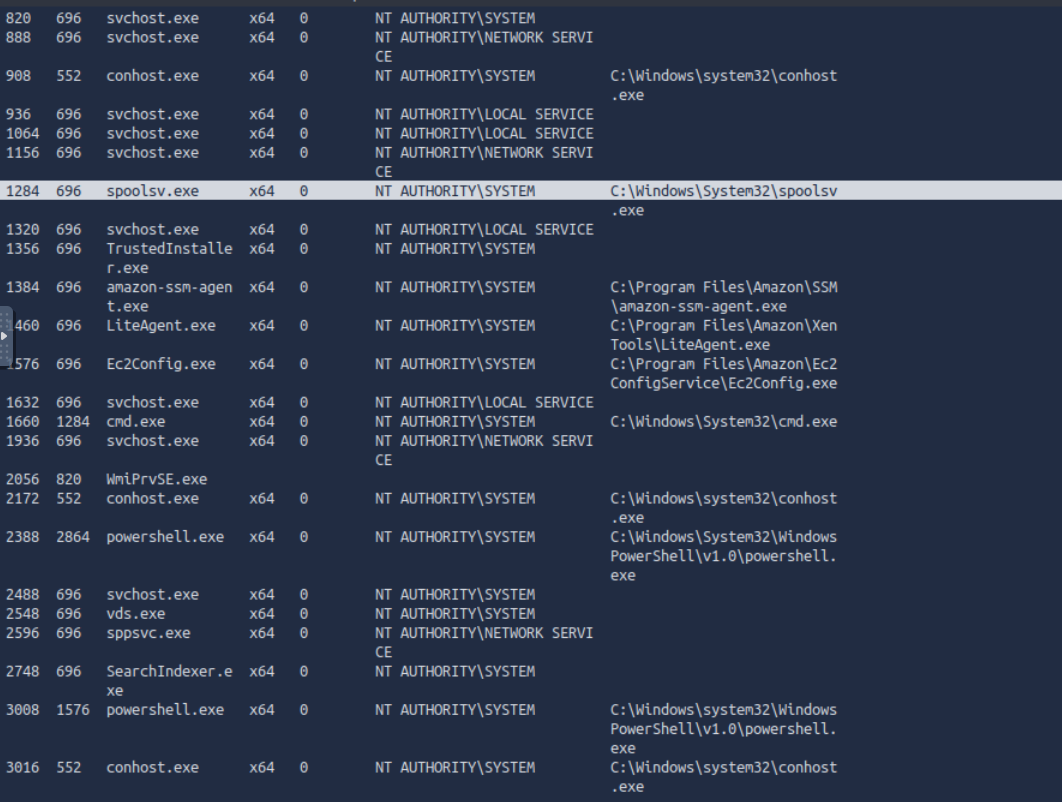Click the Ec2ConfigService path text

[723, 374]
